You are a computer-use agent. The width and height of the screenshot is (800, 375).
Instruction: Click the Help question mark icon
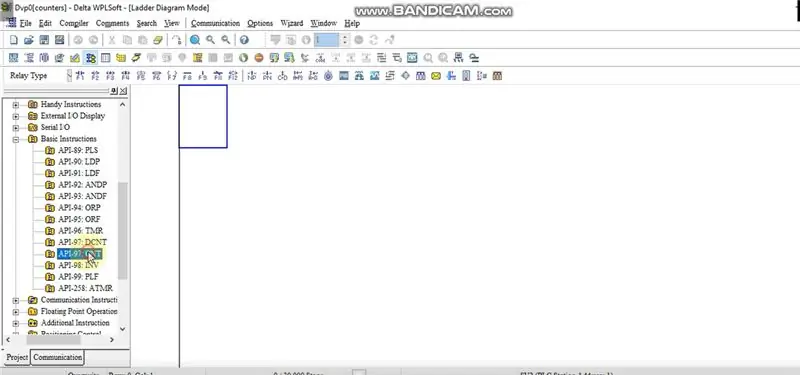pos(244,40)
